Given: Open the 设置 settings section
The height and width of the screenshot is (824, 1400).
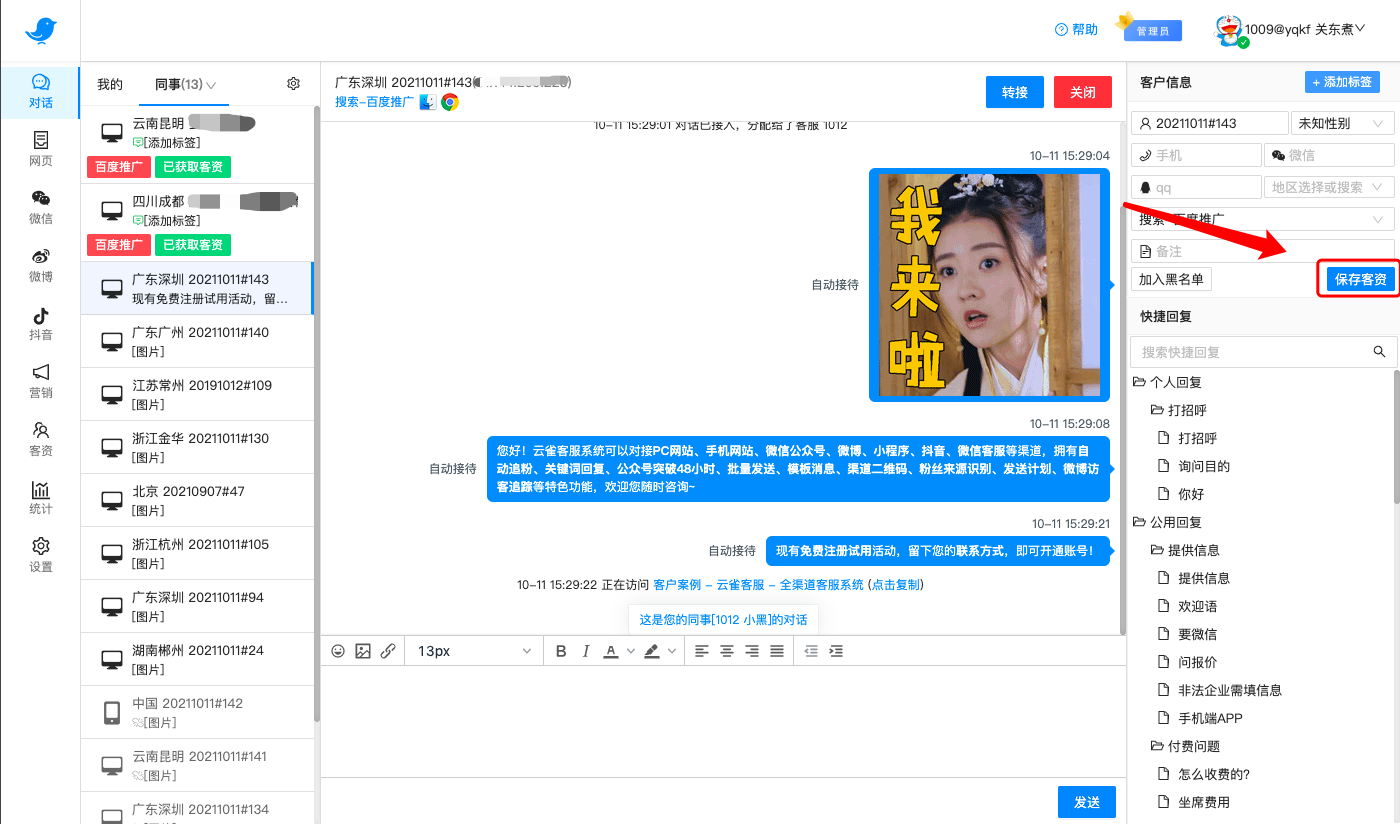Looking at the screenshot, I should 40,555.
